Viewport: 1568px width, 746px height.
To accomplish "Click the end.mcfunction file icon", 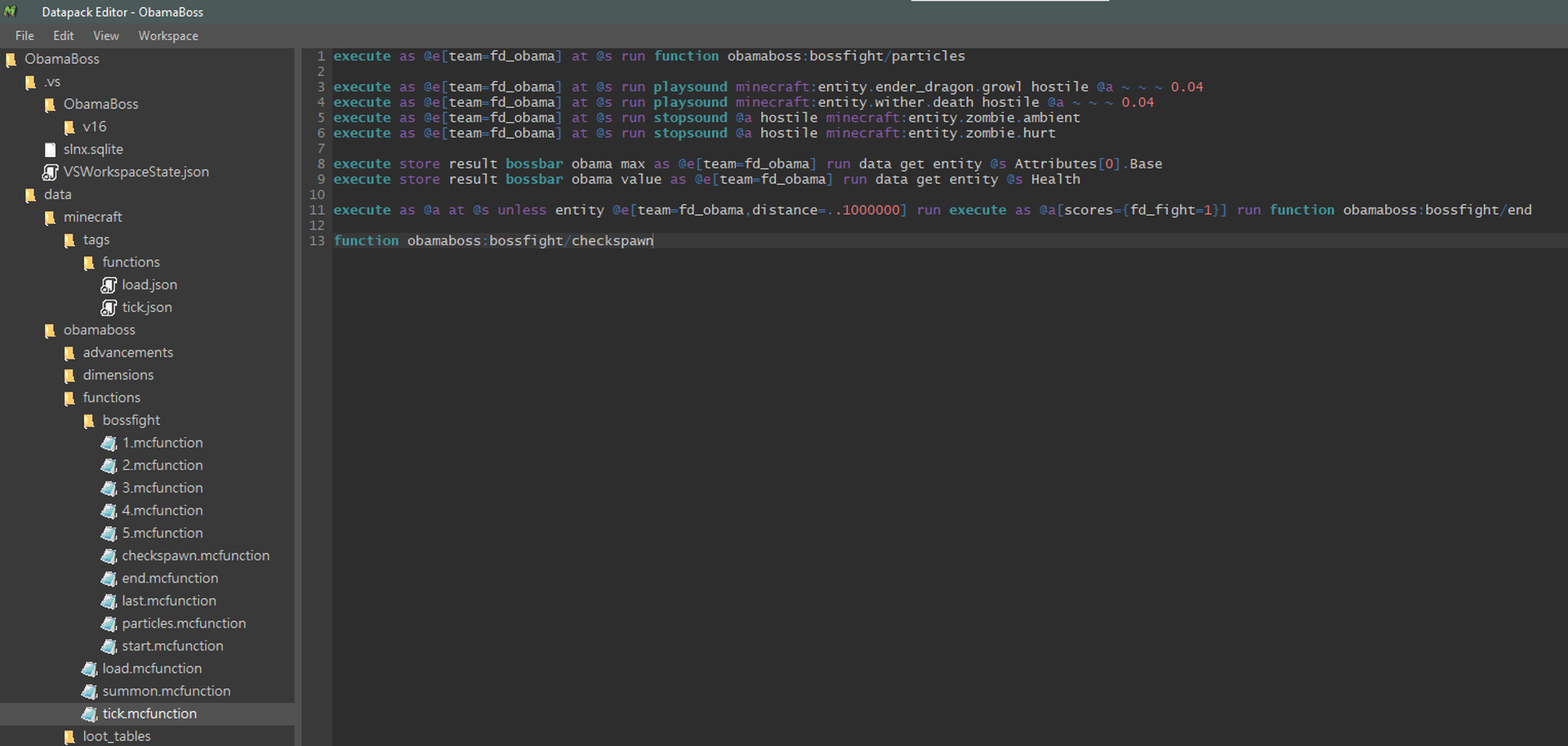I will point(109,578).
